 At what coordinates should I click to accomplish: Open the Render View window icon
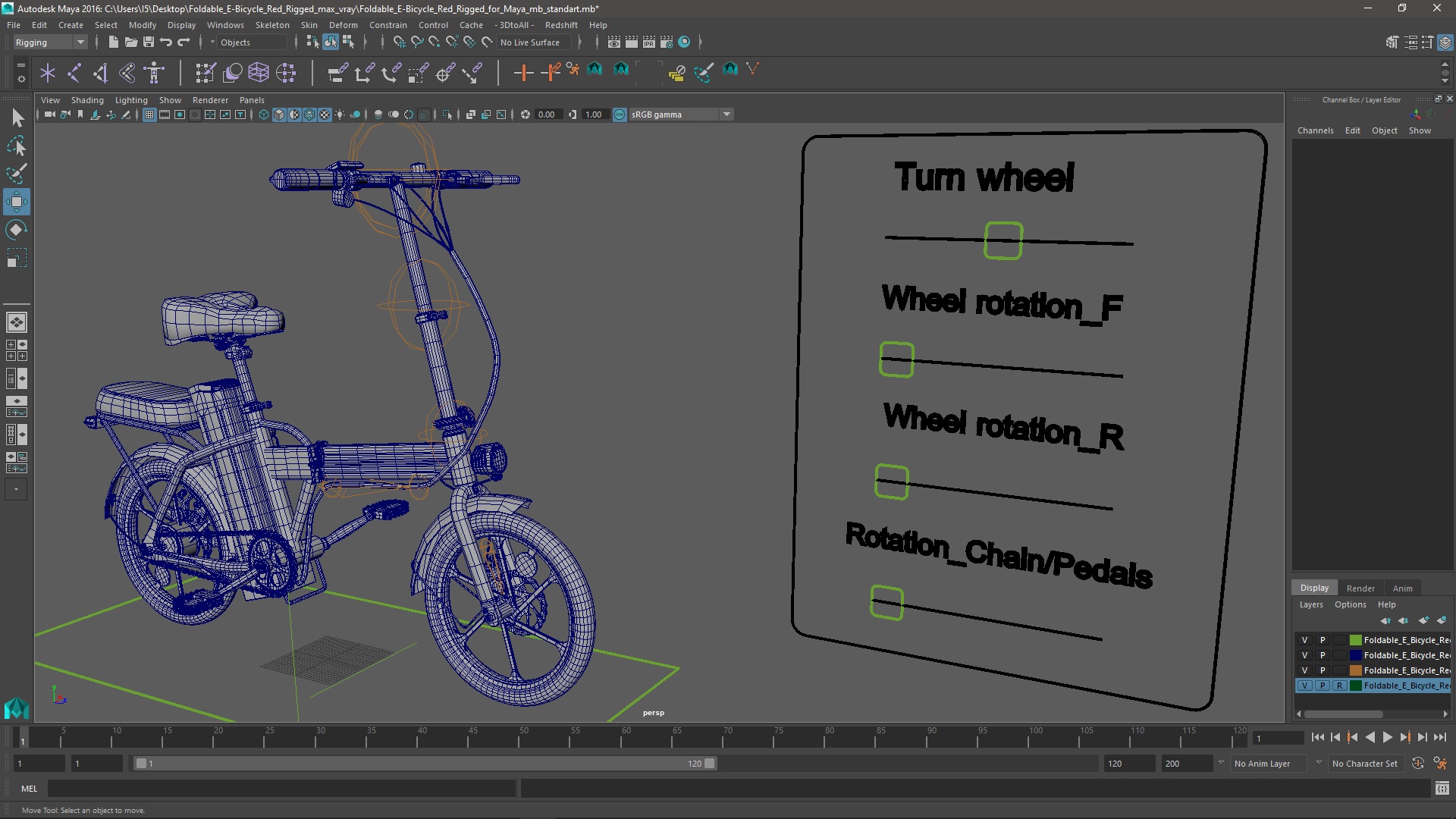pyautogui.click(x=614, y=42)
